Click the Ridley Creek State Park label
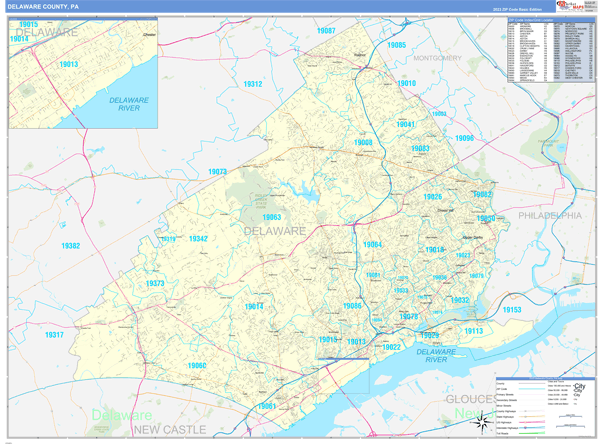The height and width of the screenshot is (444, 600). 261,201
